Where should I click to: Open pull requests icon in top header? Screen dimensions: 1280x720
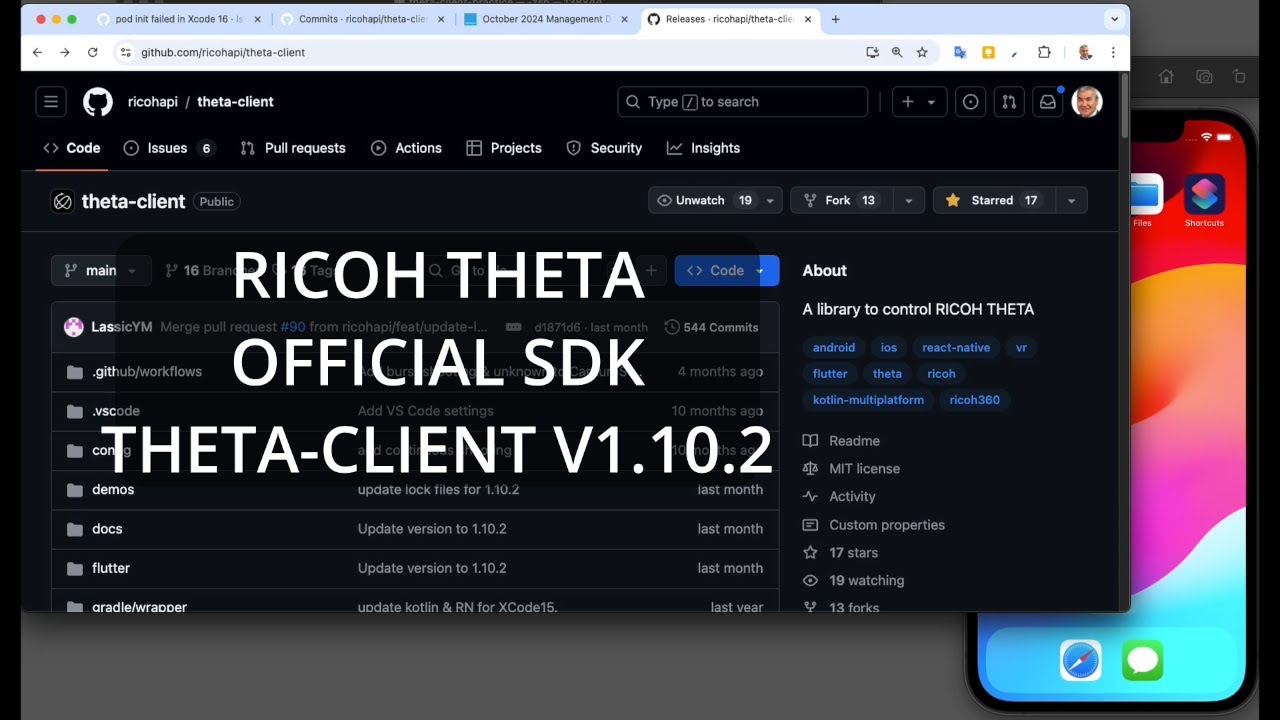(x=1009, y=102)
